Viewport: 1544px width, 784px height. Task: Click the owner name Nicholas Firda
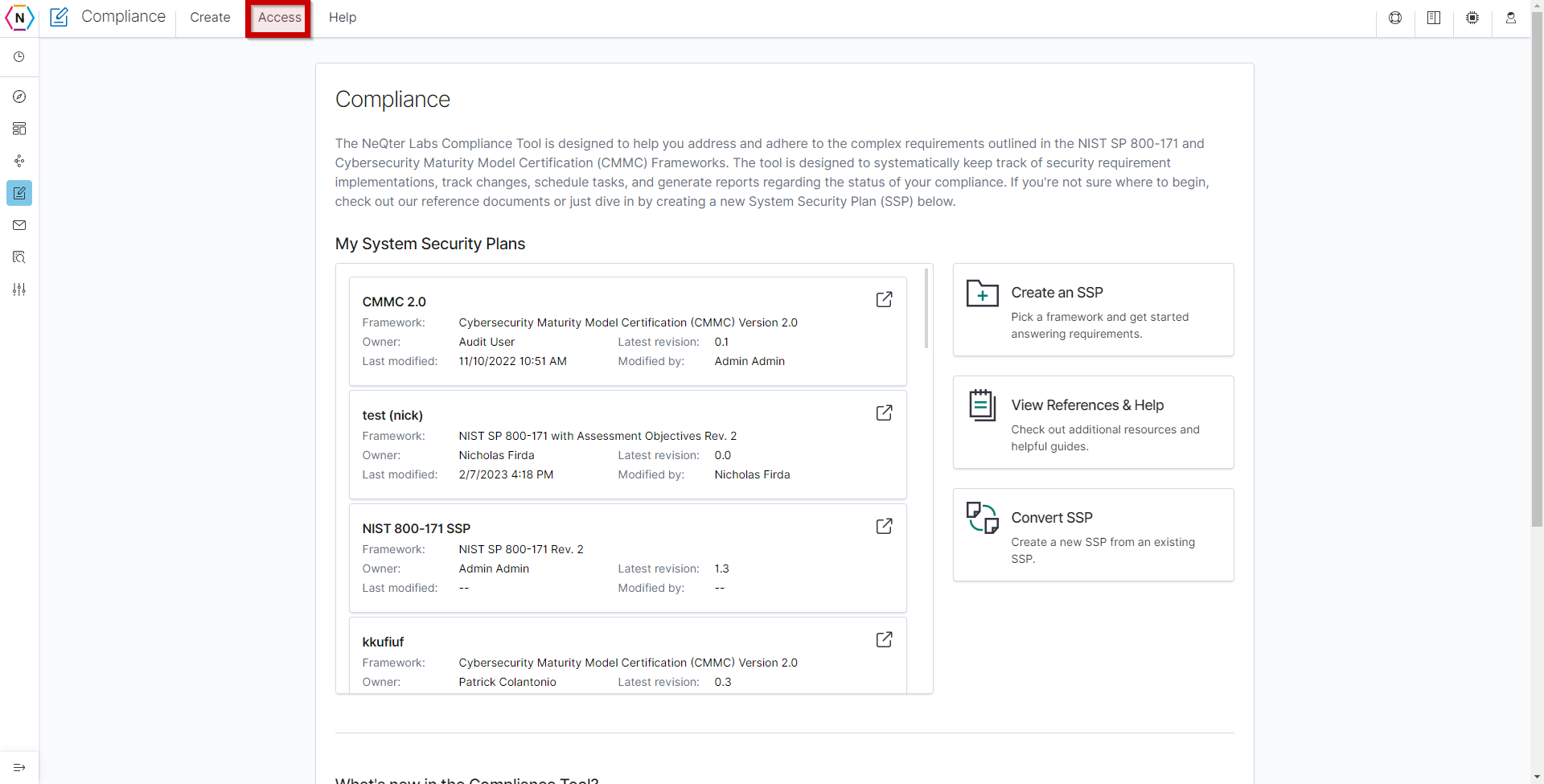(x=496, y=455)
